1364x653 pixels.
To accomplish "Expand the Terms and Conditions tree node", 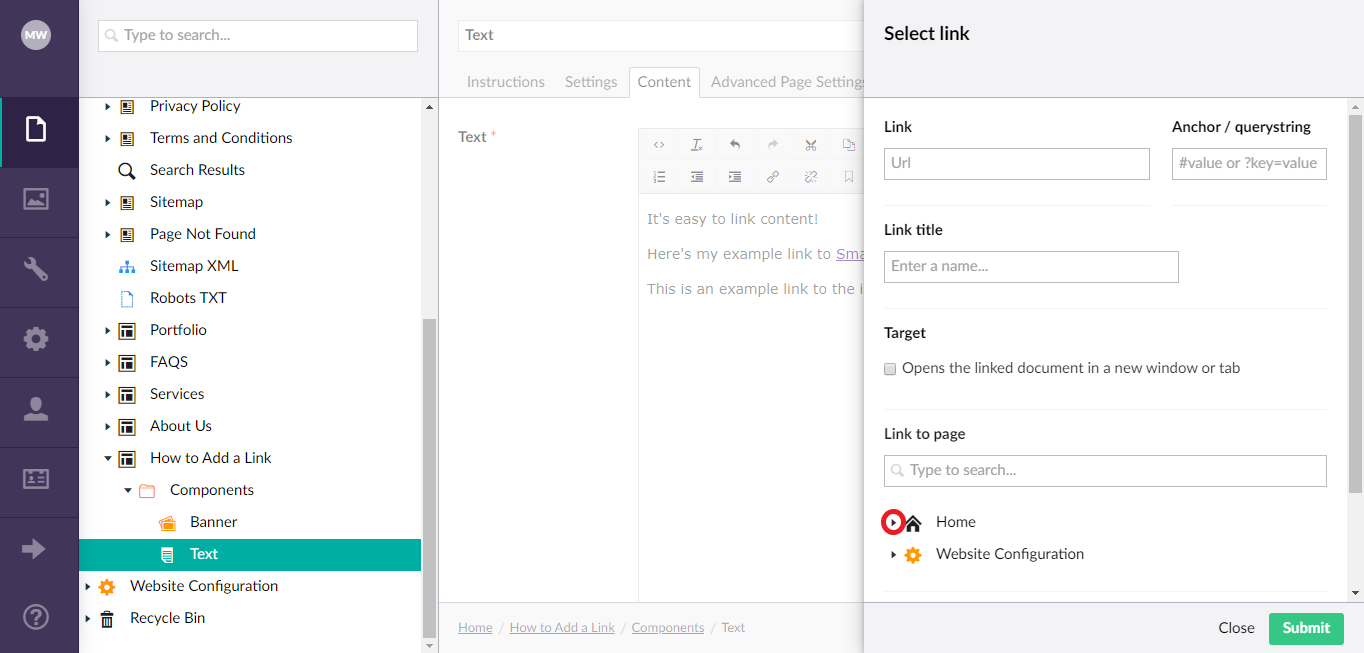I will pyautogui.click(x=108, y=138).
